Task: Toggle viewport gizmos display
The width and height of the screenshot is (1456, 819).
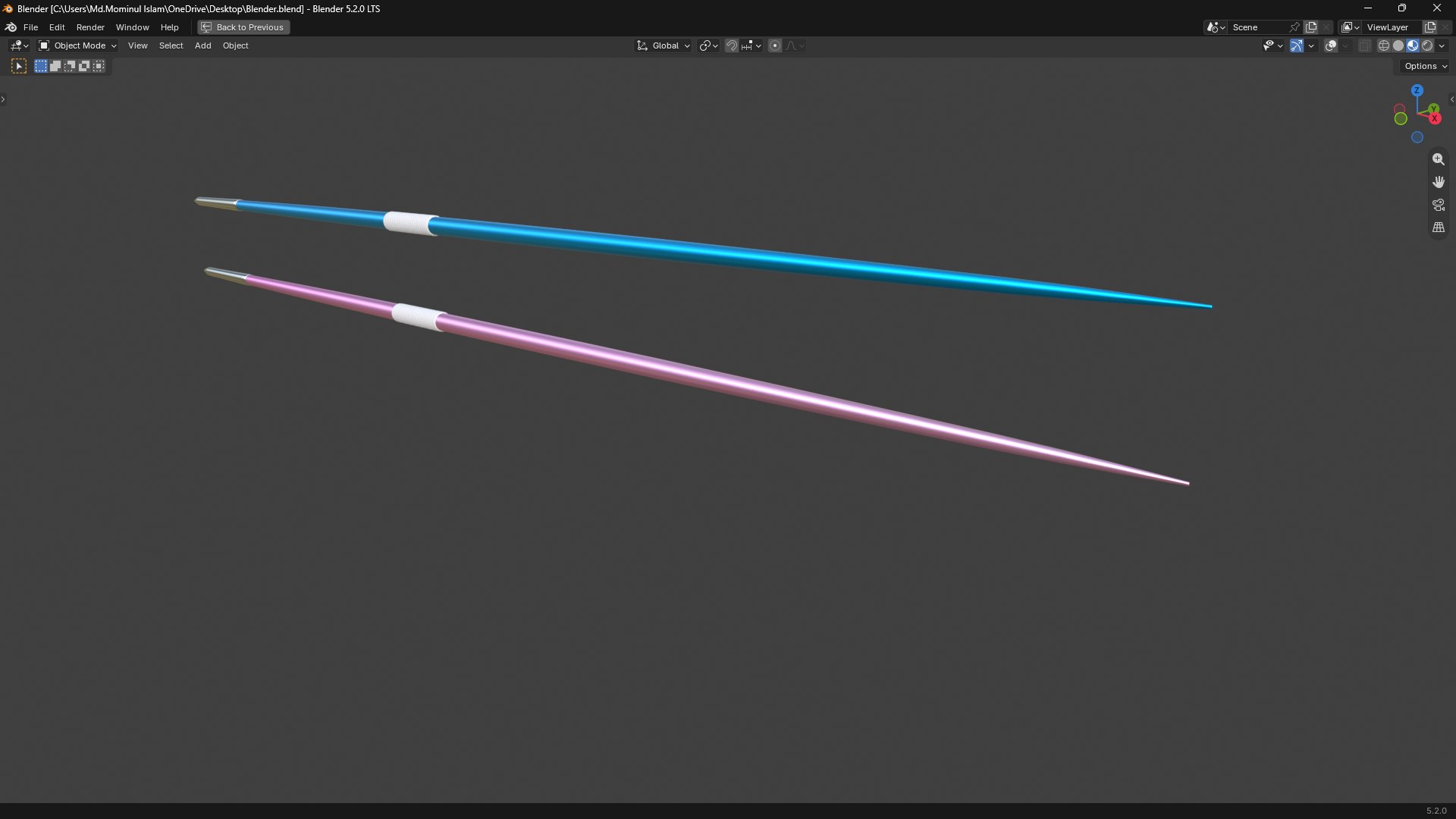Action: point(1297,45)
